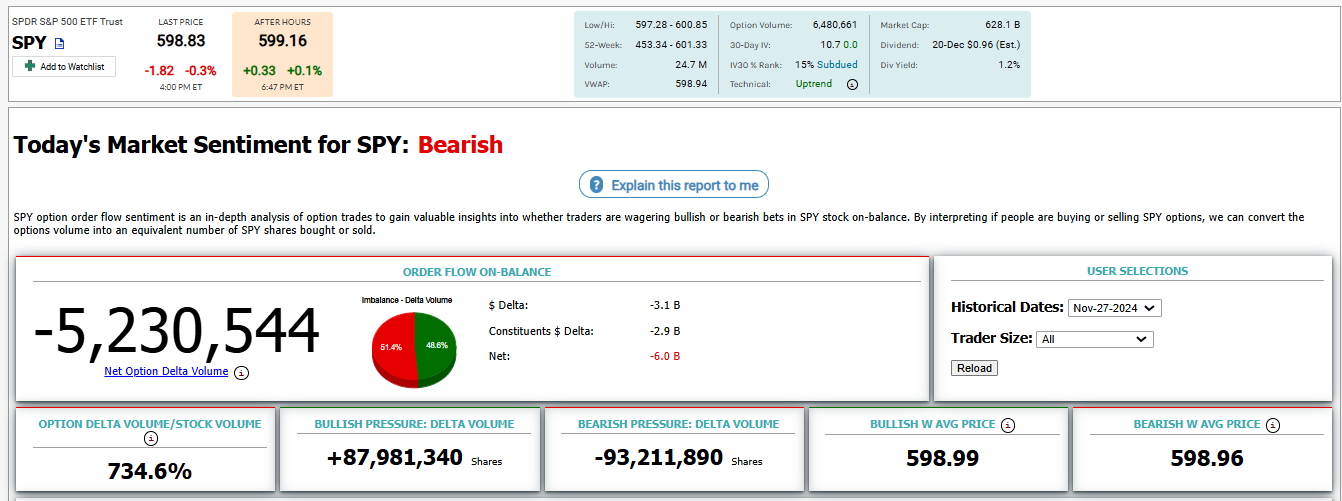Click the red 51.4% pie chart slice

(x=391, y=347)
